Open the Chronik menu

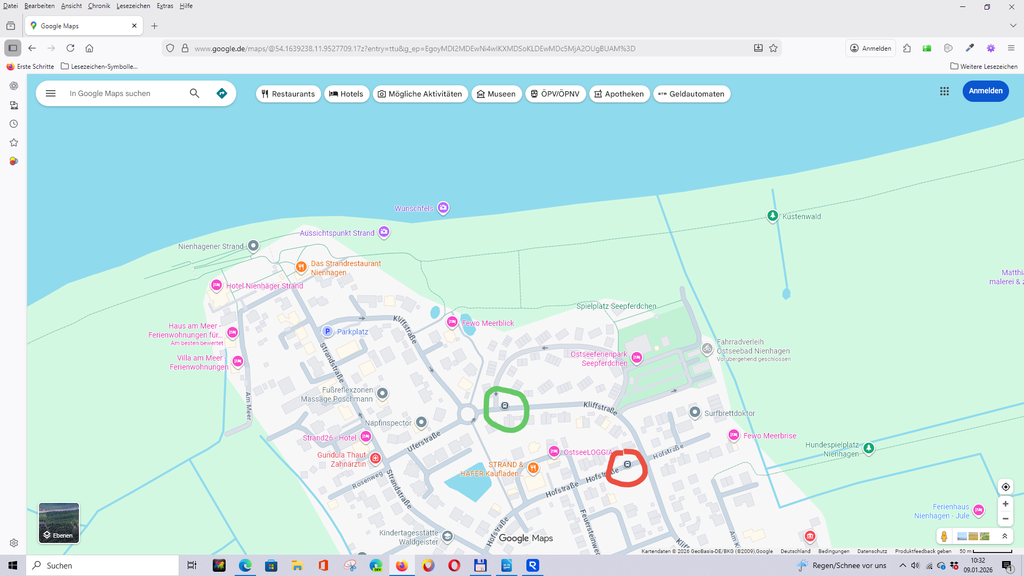click(99, 6)
